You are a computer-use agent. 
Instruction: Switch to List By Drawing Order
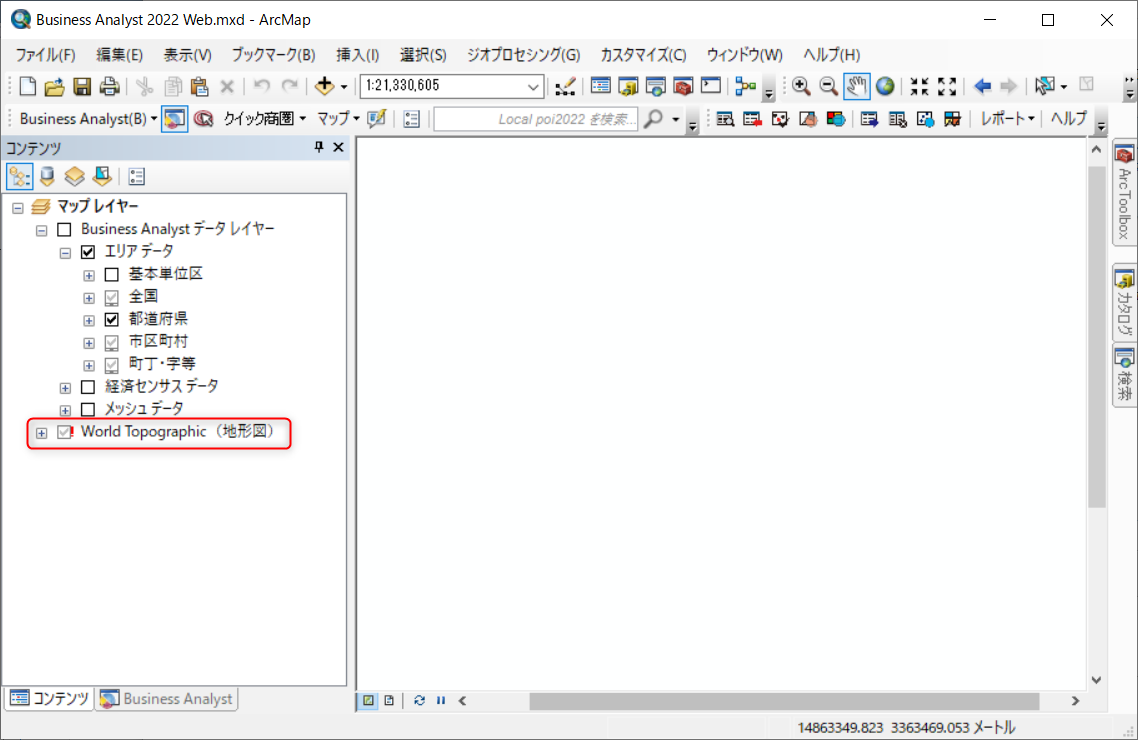pos(20,176)
